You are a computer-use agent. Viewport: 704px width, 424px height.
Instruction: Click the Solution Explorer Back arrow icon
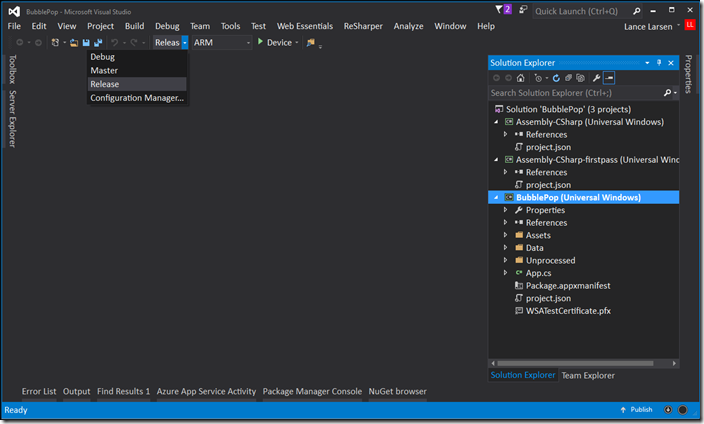496,78
